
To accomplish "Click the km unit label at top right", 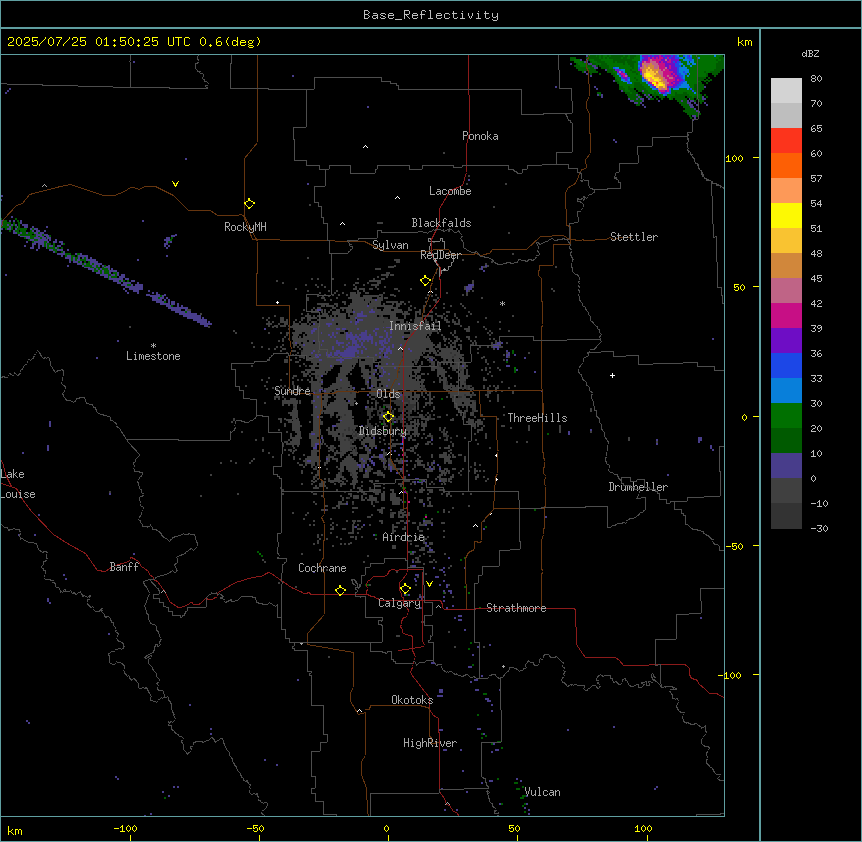I will [x=744, y=42].
